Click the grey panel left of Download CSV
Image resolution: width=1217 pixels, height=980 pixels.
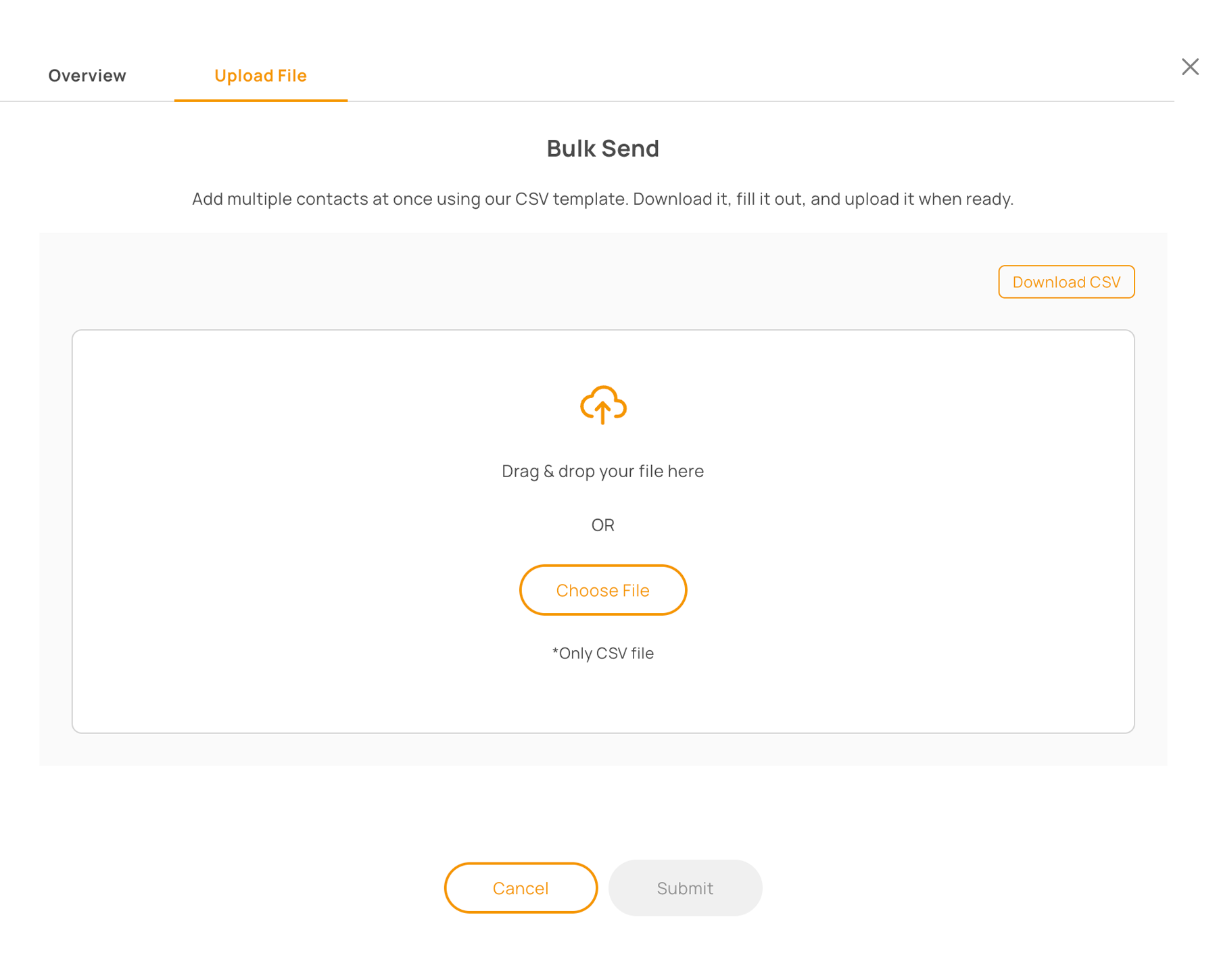pos(541,282)
